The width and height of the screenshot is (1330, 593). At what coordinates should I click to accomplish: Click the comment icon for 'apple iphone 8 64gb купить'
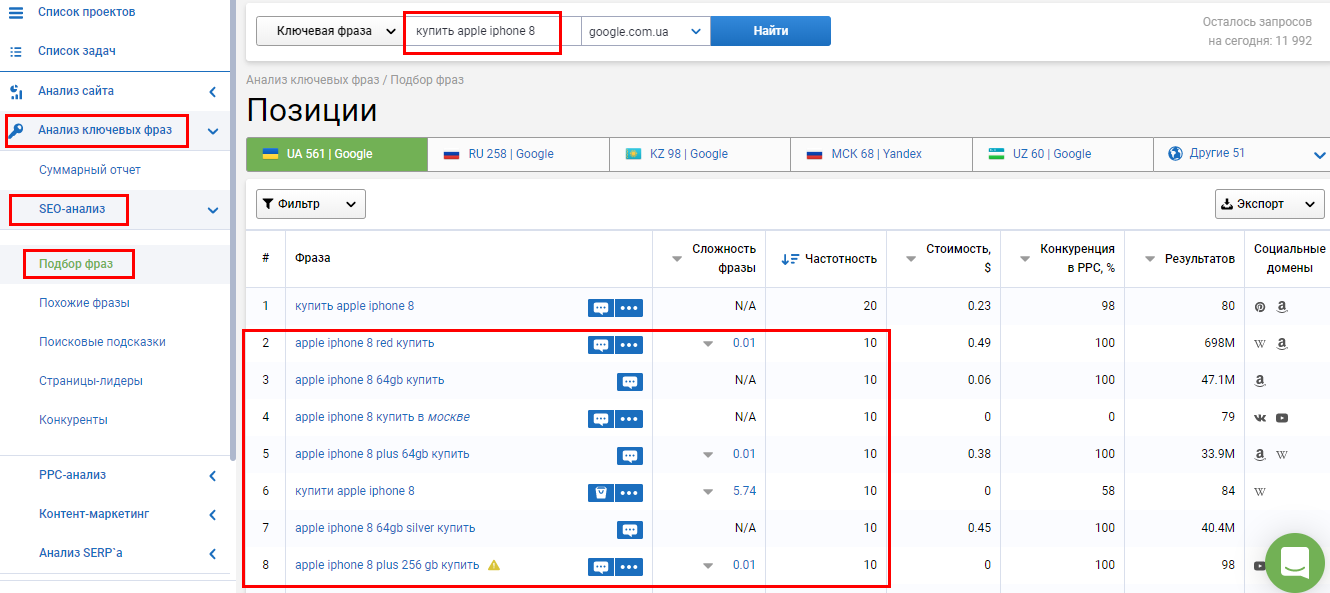click(x=629, y=382)
